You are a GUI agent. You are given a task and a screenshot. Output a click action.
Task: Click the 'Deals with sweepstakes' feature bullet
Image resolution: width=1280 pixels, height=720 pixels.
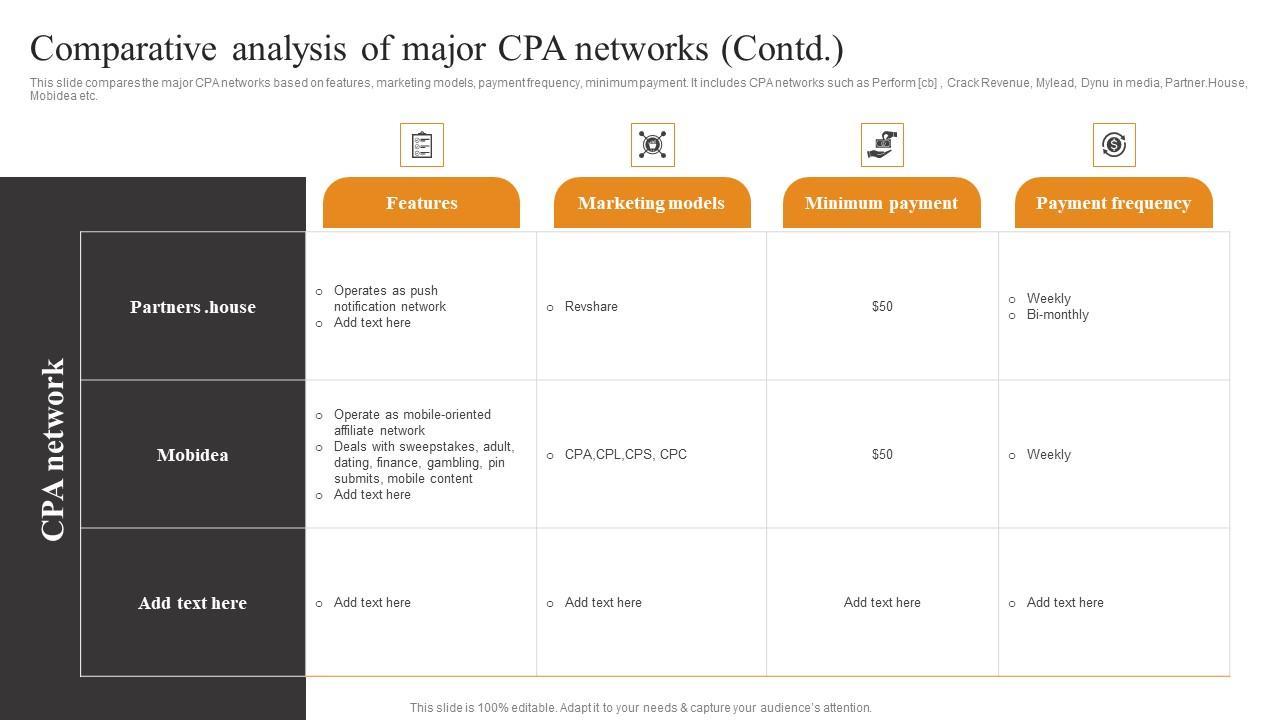click(423, 463)
